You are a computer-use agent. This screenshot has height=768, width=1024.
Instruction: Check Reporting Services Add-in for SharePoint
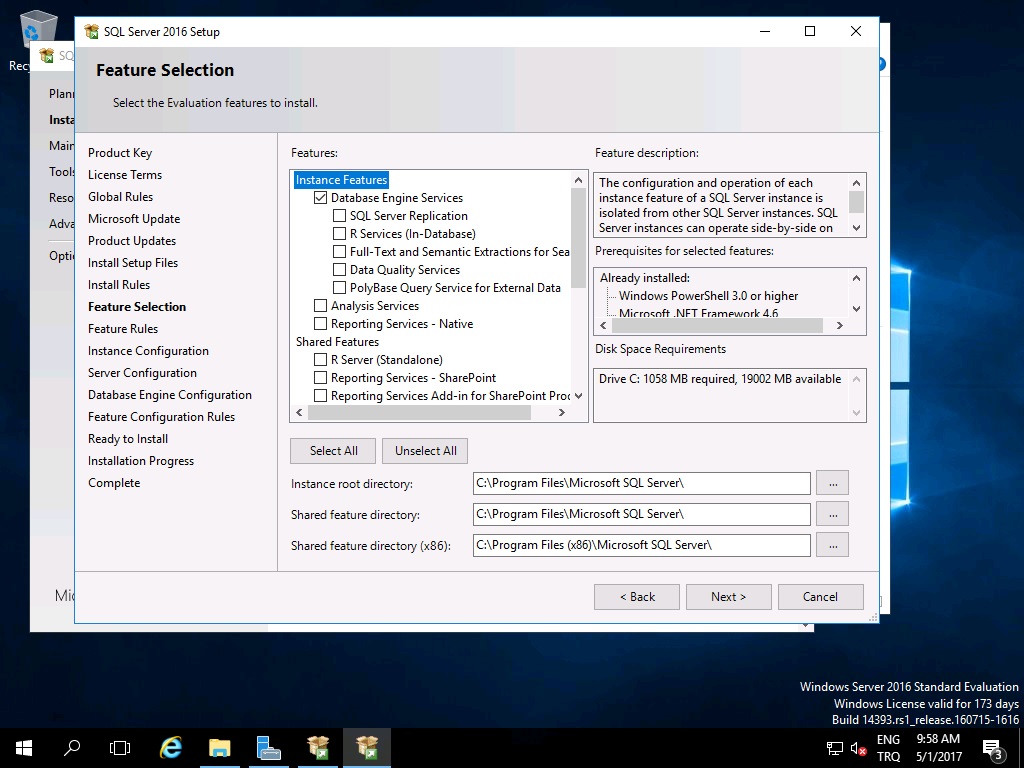click(x=320, y=396)
